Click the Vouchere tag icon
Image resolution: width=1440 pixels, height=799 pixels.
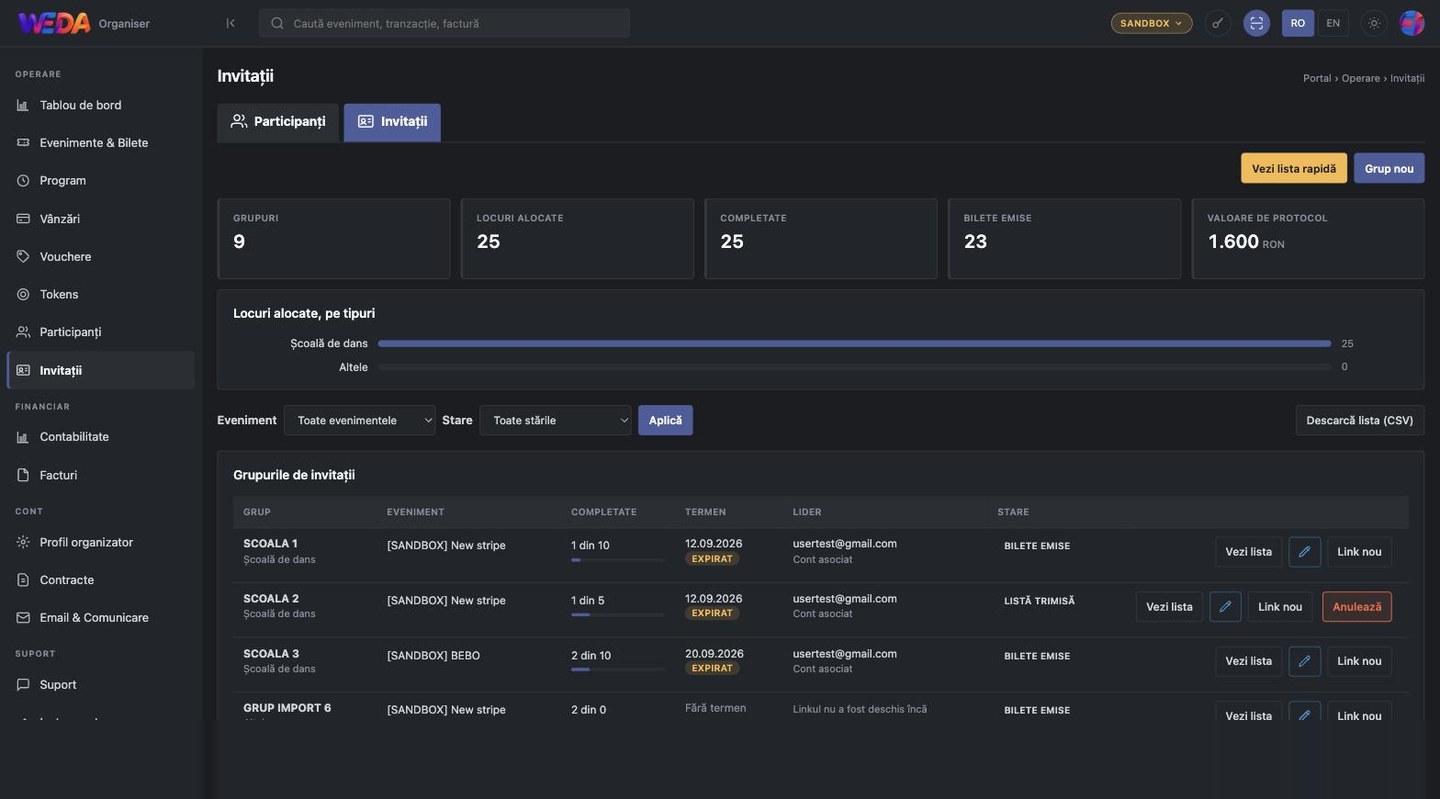click(x=23, y=257)
